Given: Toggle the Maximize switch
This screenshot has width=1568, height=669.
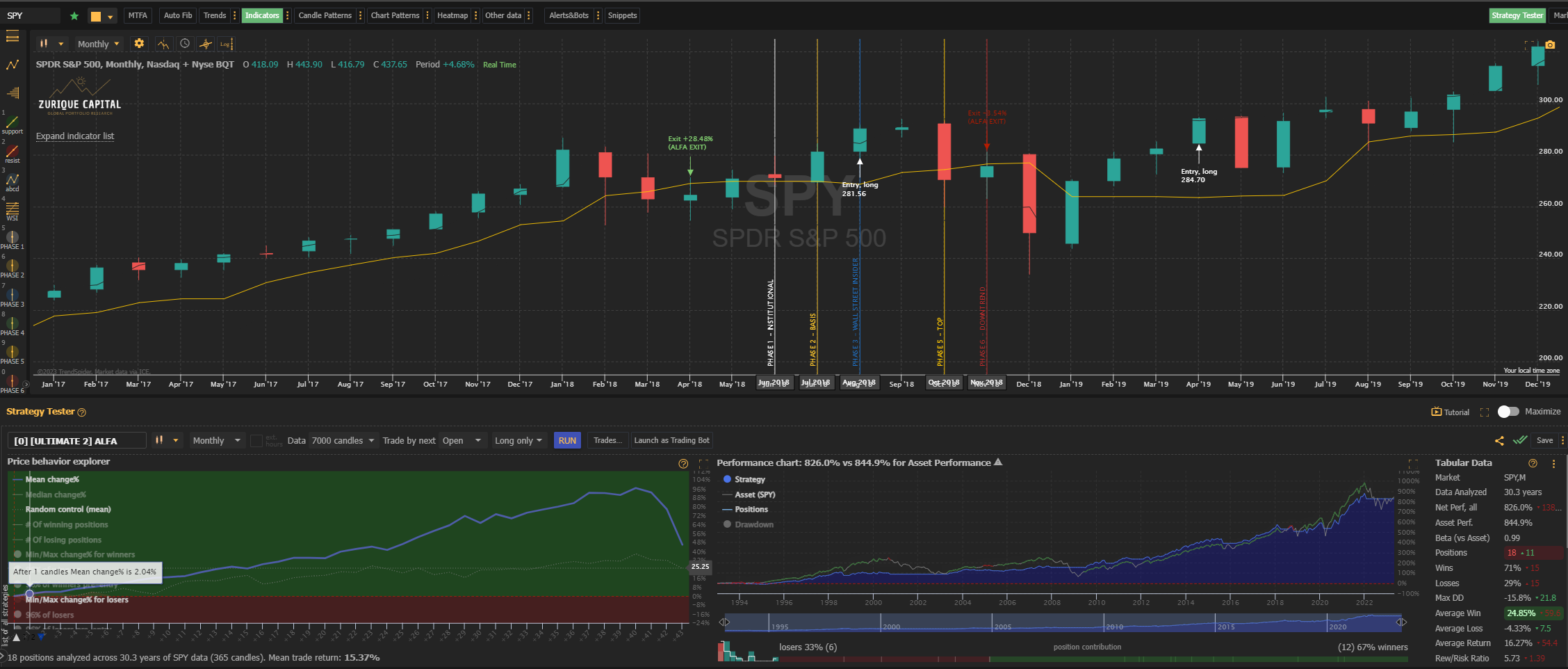Looking at the screenshot, I should [x=1508, y=412].
